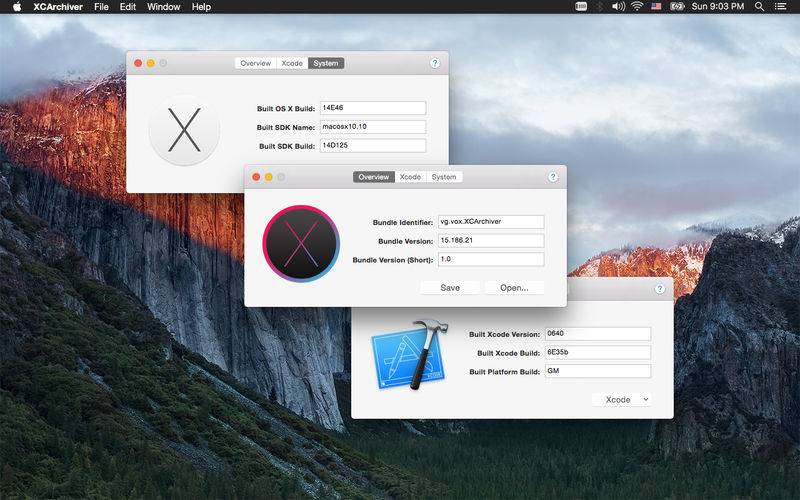Open the volume control in menu bar
Viewport: 800px width, 500px height.
pos(618,7)
